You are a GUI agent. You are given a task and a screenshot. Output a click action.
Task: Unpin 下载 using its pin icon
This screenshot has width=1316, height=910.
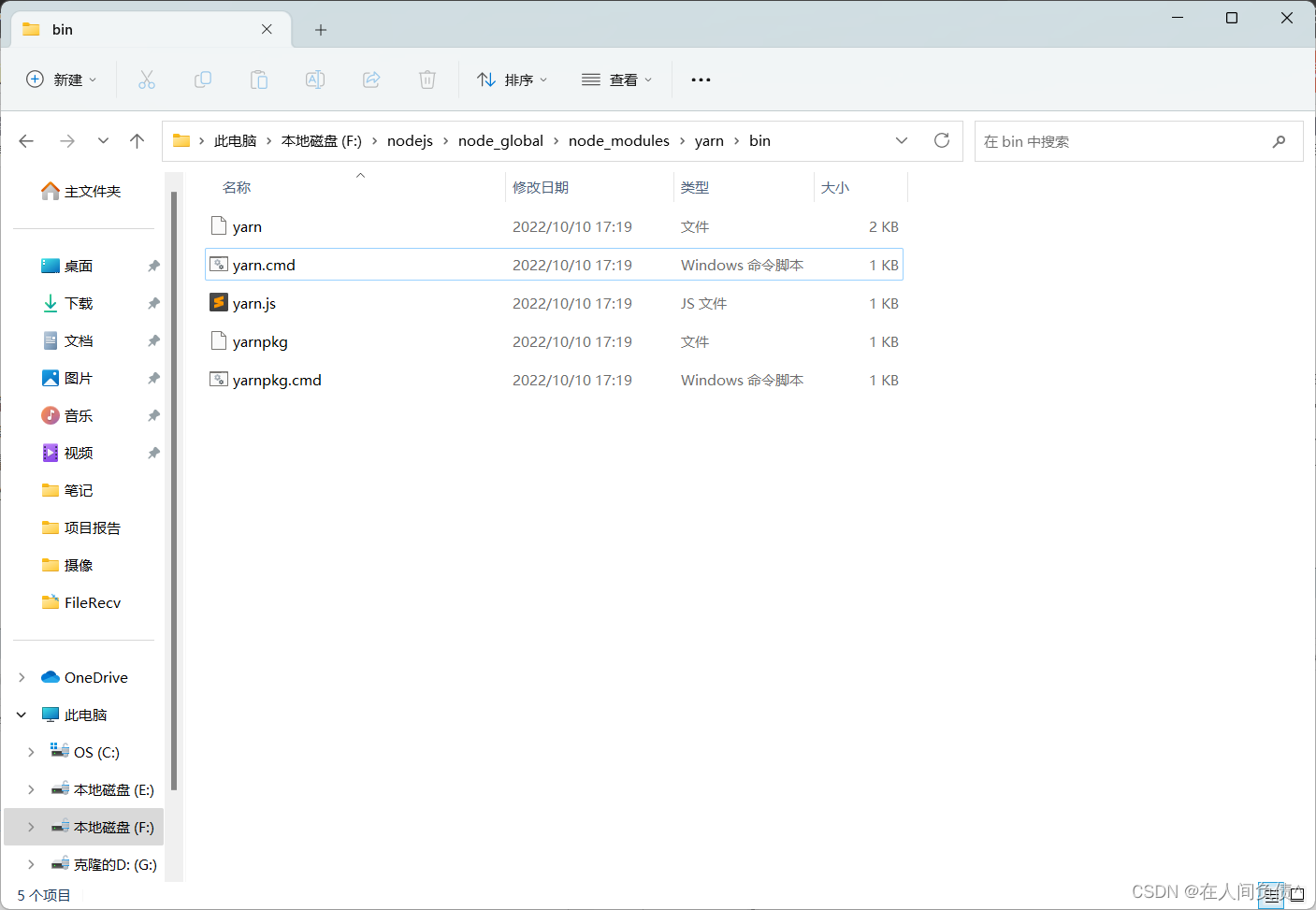click(x=153, y=303)
